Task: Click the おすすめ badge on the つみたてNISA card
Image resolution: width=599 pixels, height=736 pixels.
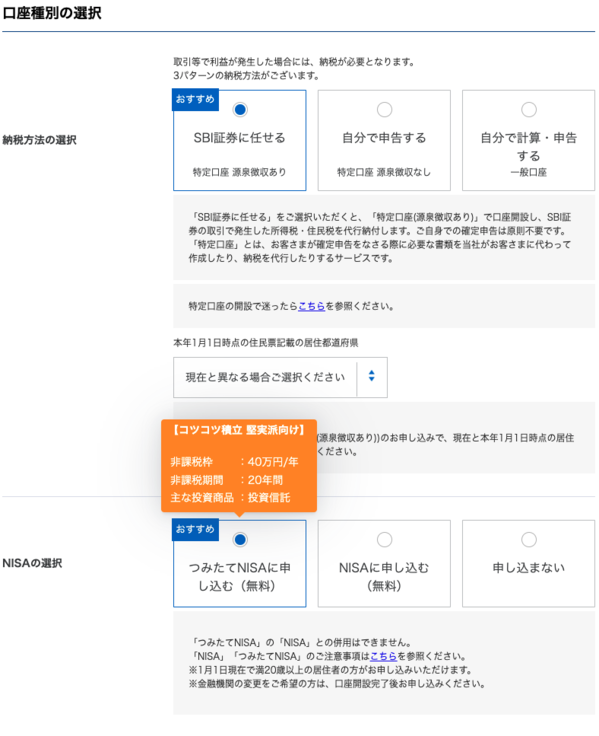Action: (195, 529)
